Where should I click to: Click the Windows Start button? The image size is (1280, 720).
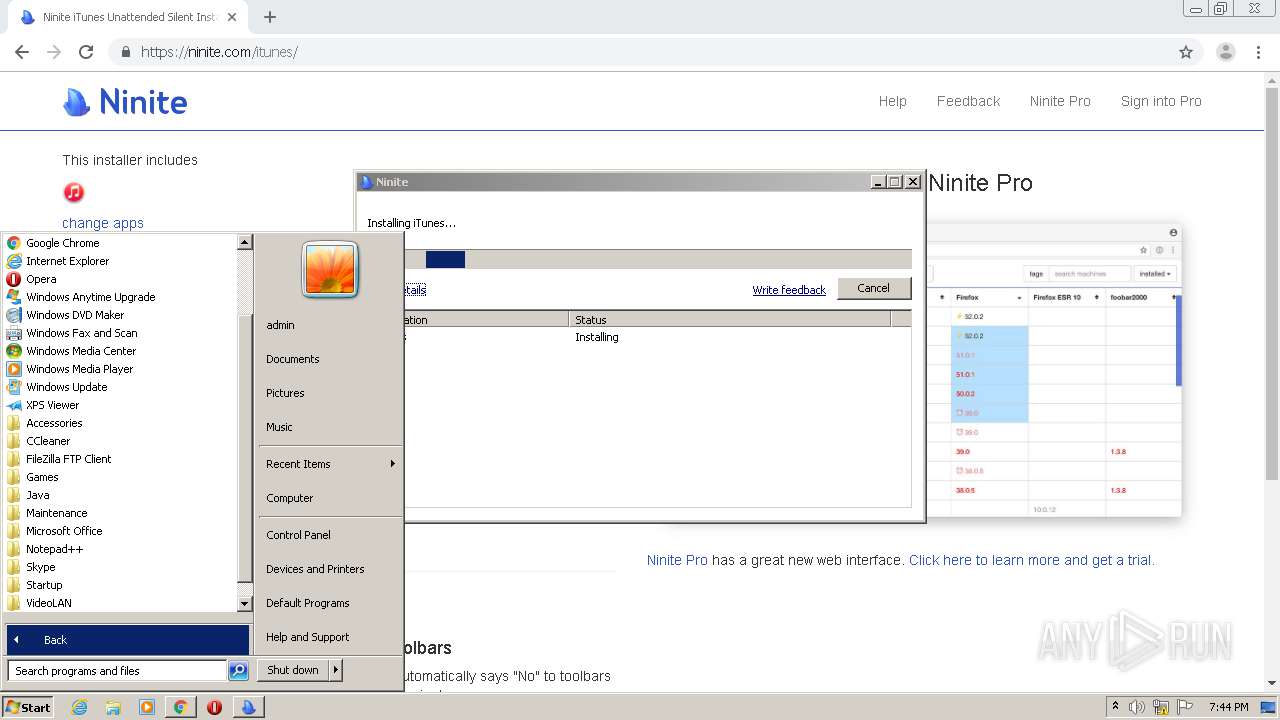28,707
